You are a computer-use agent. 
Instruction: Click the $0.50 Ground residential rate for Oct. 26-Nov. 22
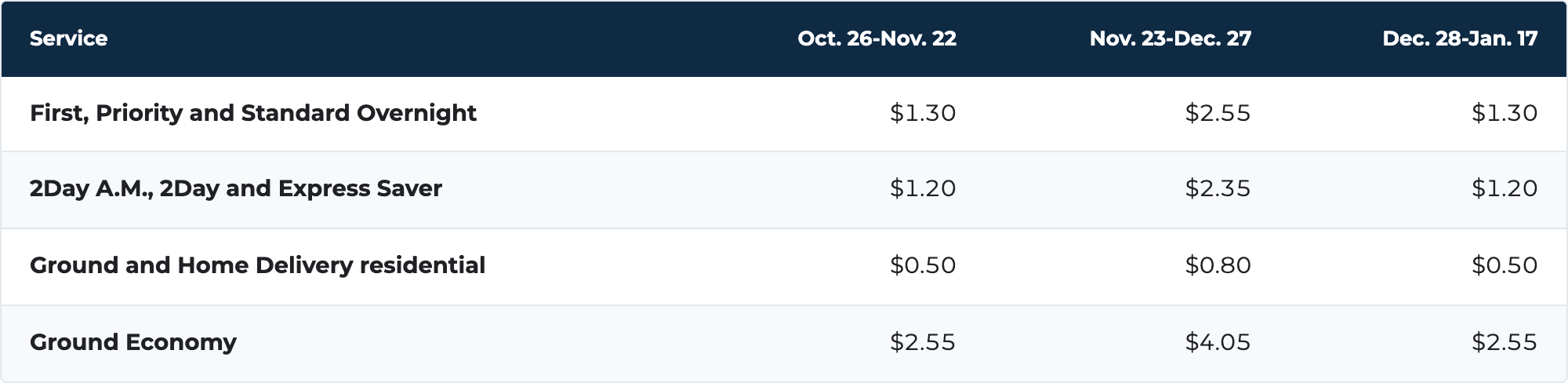click(923, 265)
